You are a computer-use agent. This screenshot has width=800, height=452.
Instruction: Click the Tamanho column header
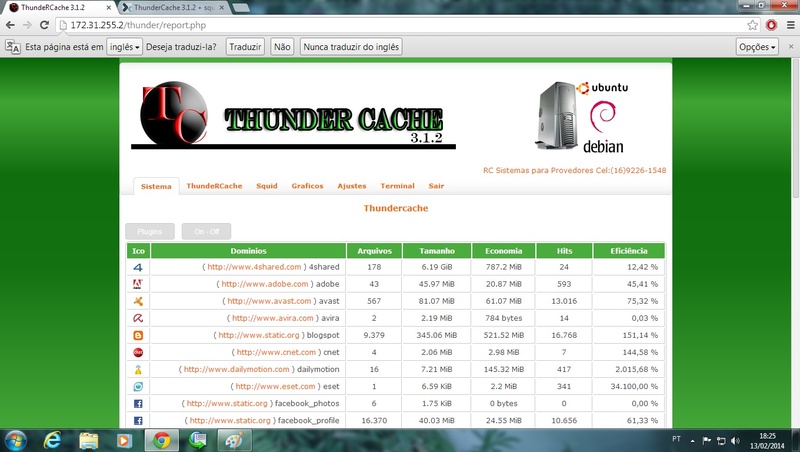(437, 251)
